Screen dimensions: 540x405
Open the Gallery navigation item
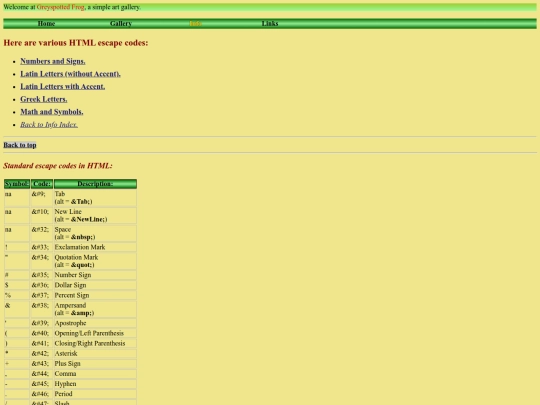click(x=121, y=23)
